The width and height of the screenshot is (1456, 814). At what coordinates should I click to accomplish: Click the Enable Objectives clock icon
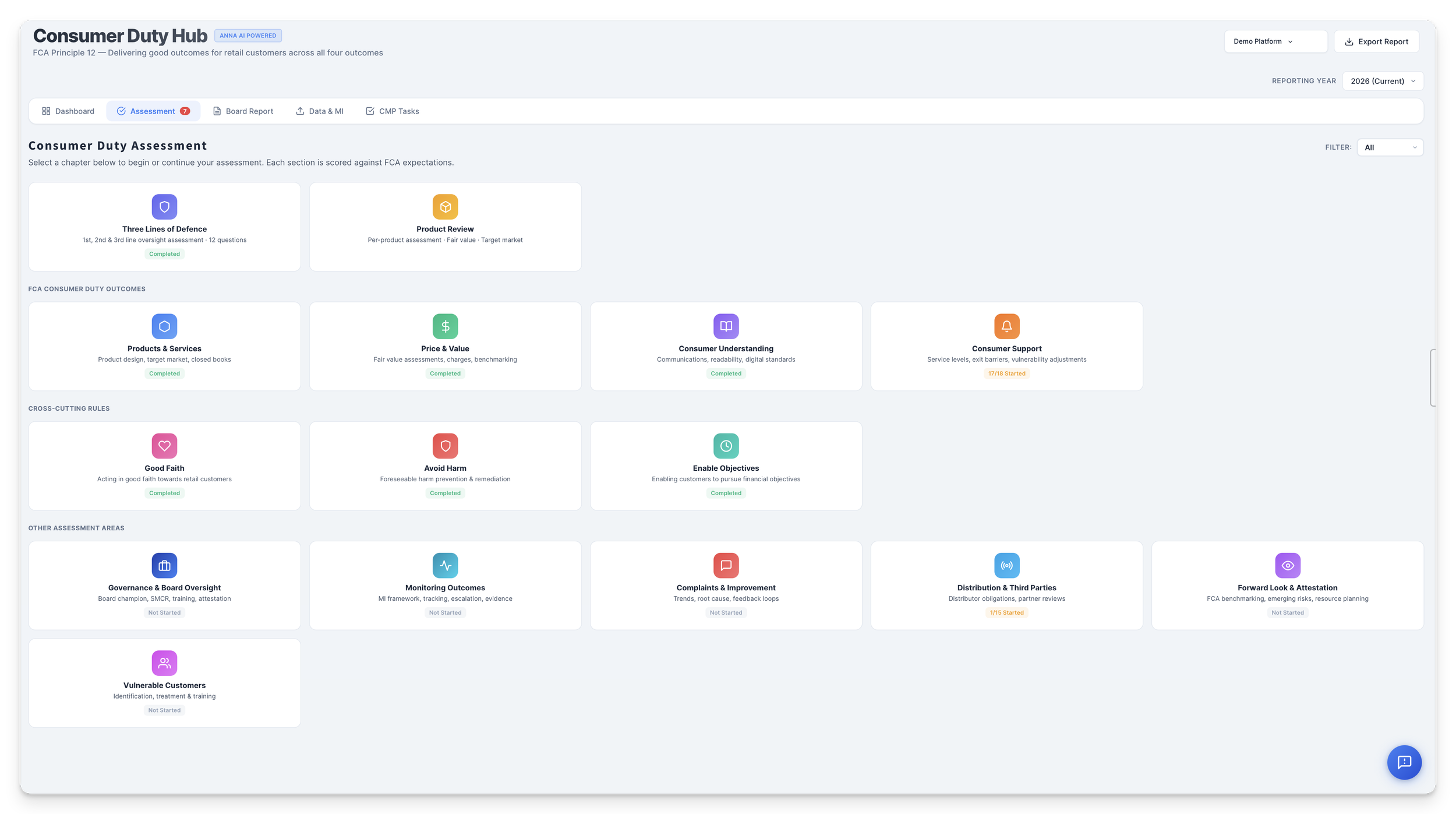(726, 446)
